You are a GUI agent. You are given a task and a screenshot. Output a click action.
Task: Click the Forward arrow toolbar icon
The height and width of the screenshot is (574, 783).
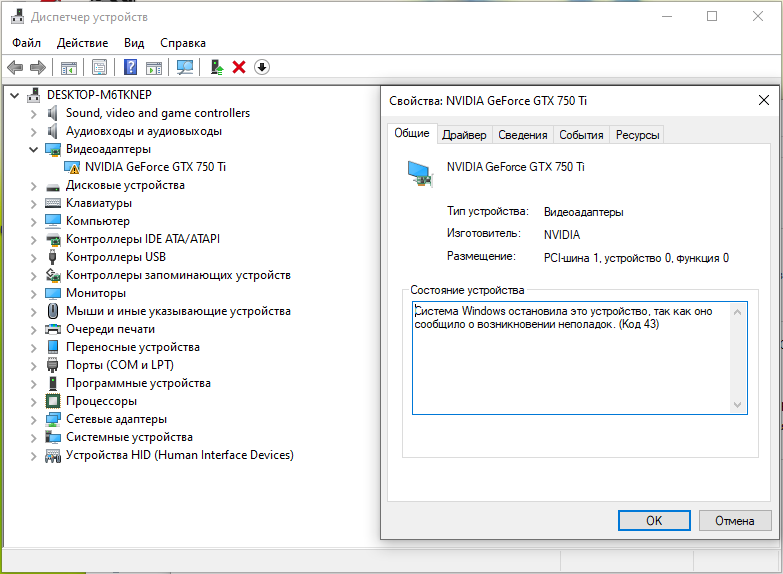(x=38, y=67)
